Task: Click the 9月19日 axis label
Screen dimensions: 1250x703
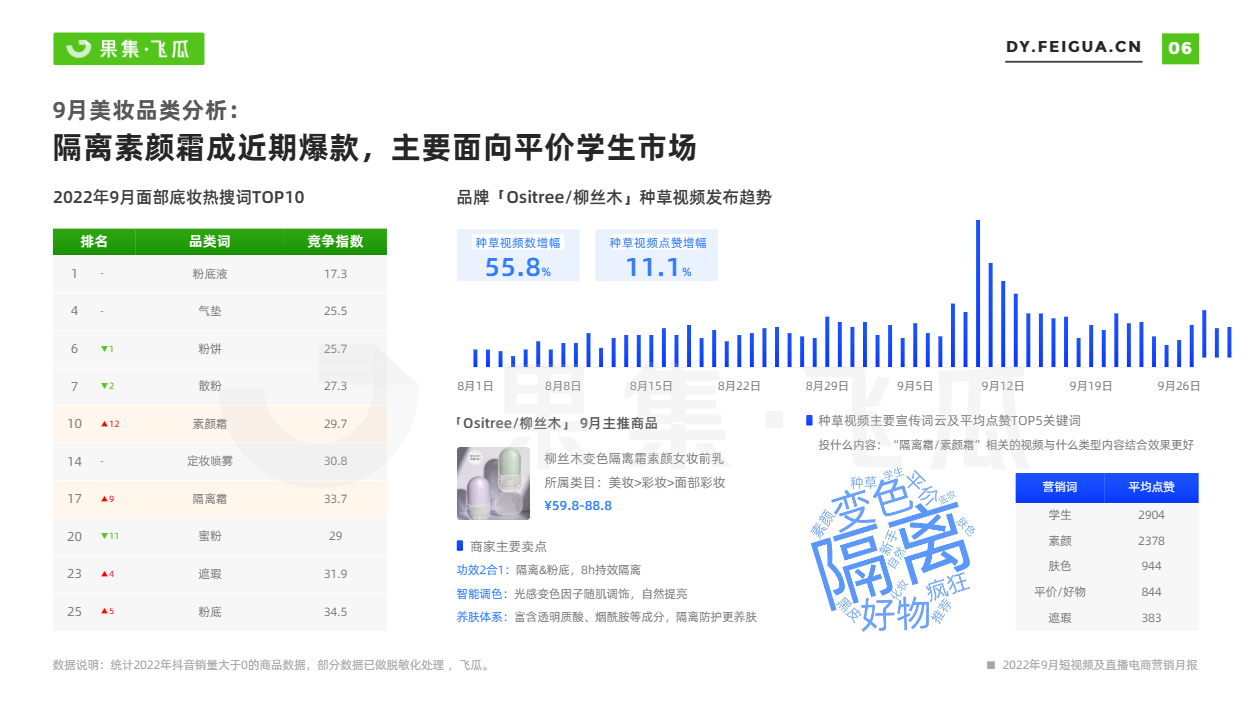Action: (1091, 386)
